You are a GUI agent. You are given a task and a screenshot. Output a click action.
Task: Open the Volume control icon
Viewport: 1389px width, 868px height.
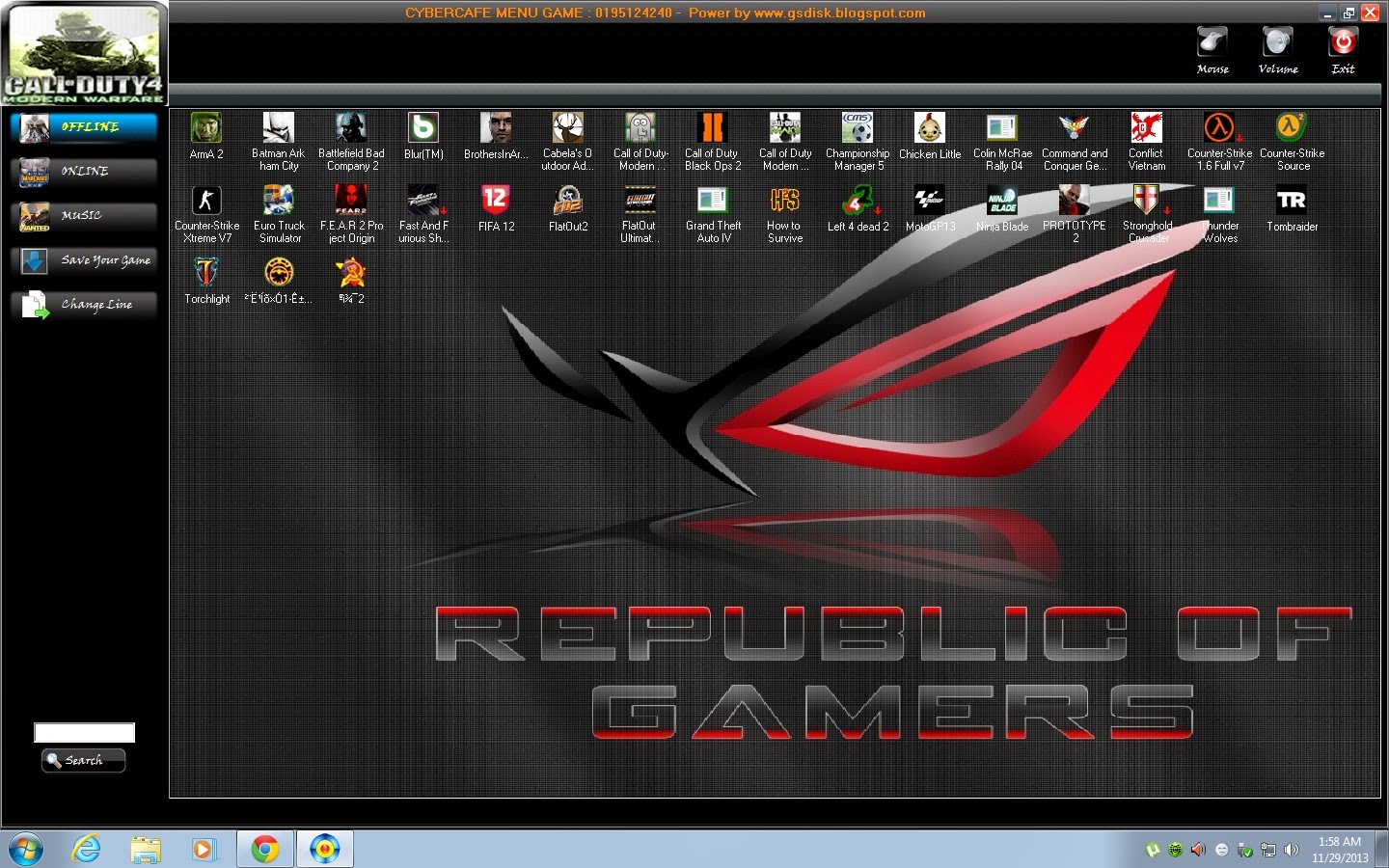point(1278,43)
